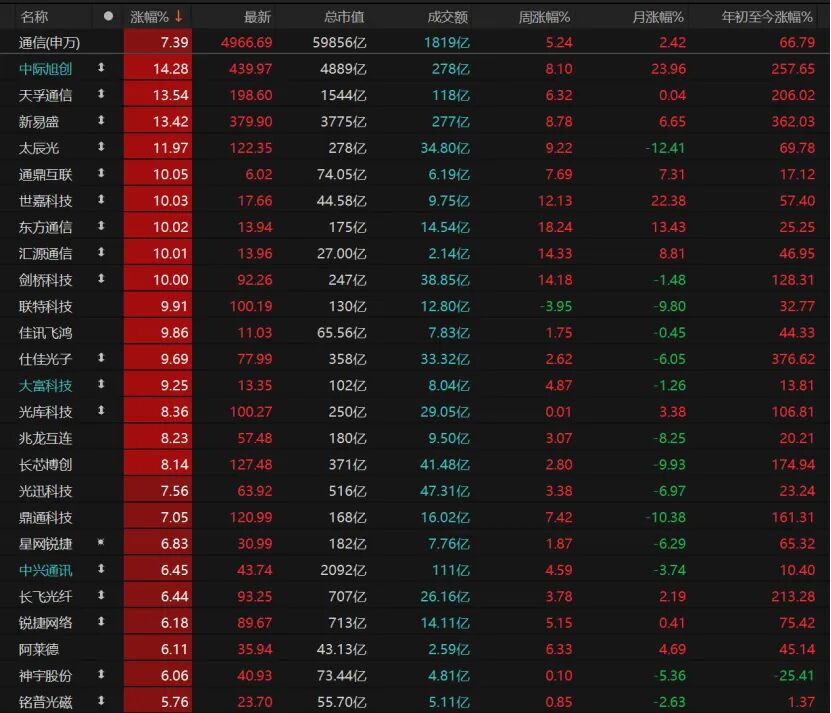Click the marker icon beside 中际旭创
Viewport: 831px width, 713px height.
coord(100,68)
